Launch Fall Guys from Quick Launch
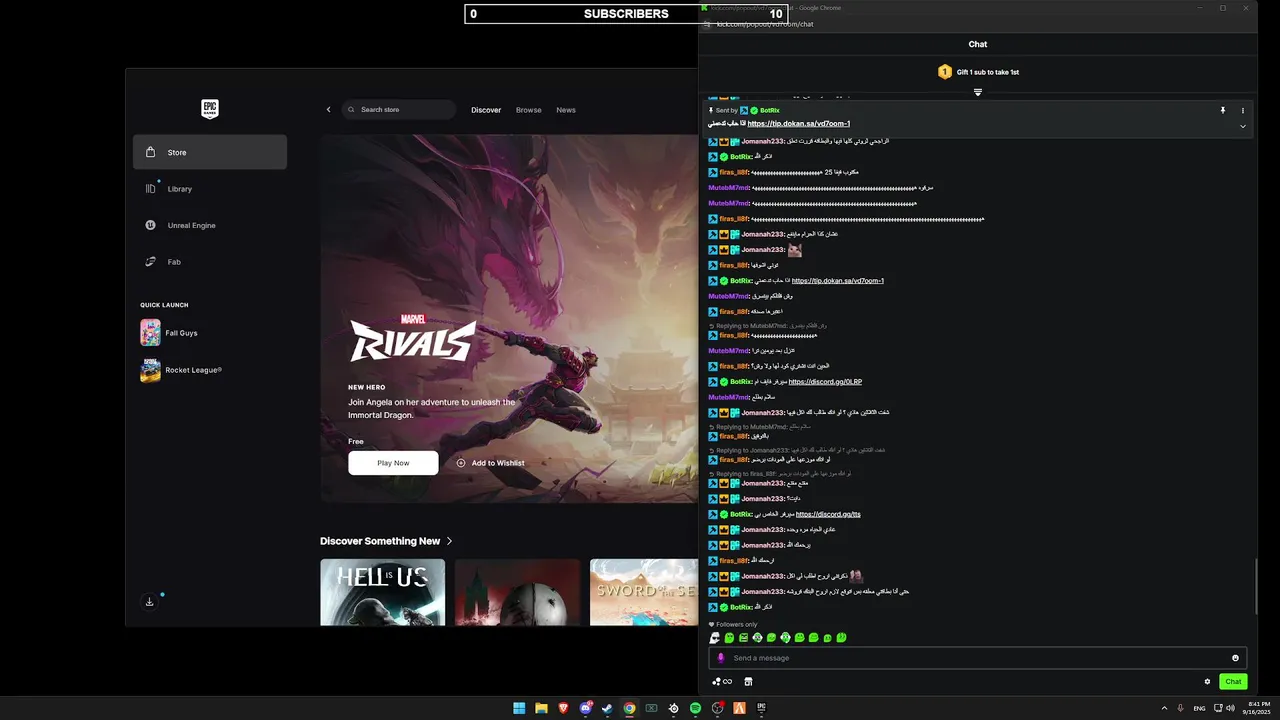This screenshot has height=720, width=1280. coord(210,333)
